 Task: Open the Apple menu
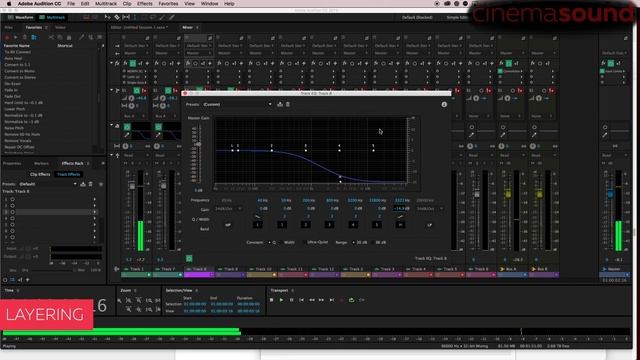(x=9, y=4)
